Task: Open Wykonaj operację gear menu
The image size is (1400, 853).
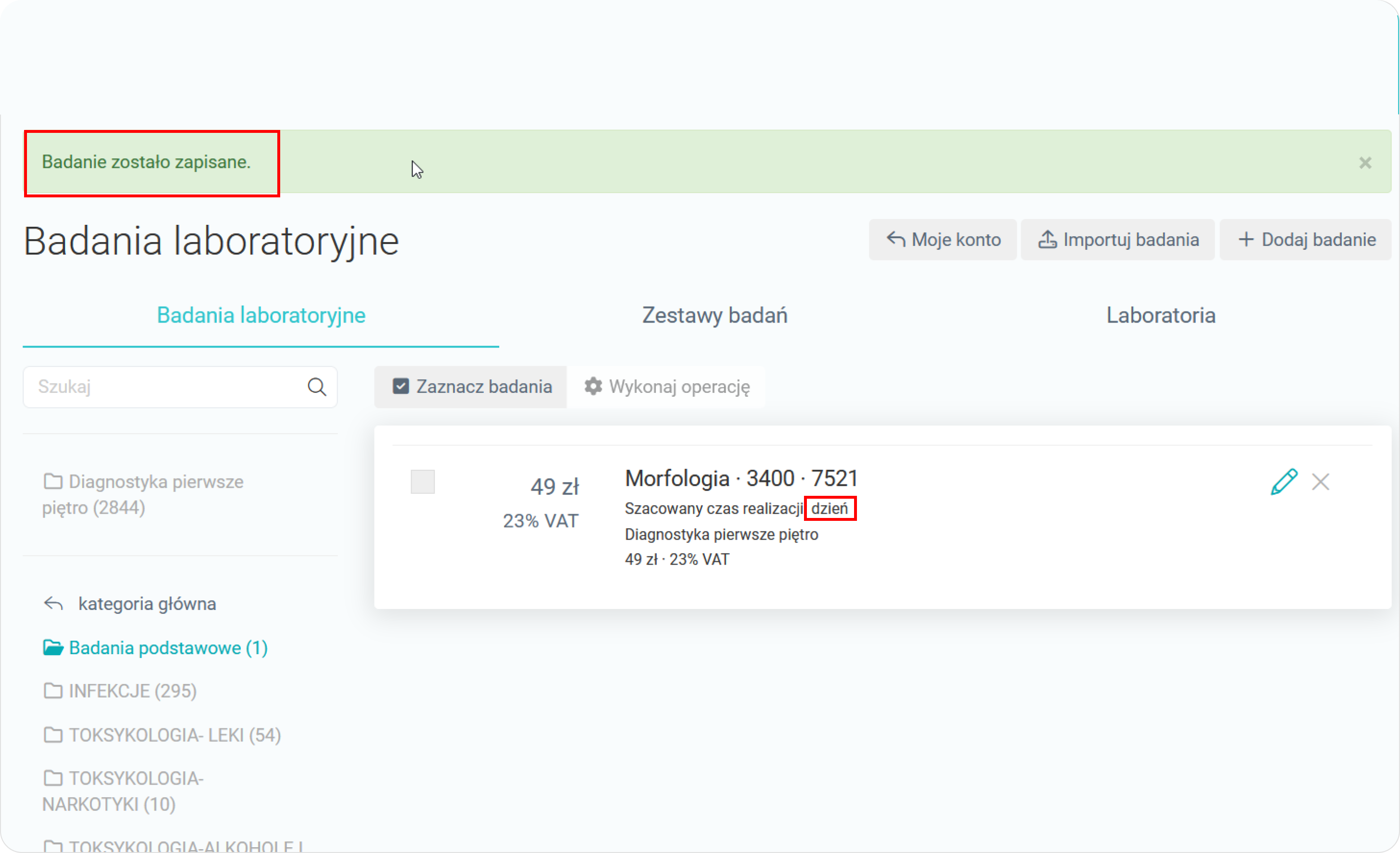Action: click(x=666, y=387)
